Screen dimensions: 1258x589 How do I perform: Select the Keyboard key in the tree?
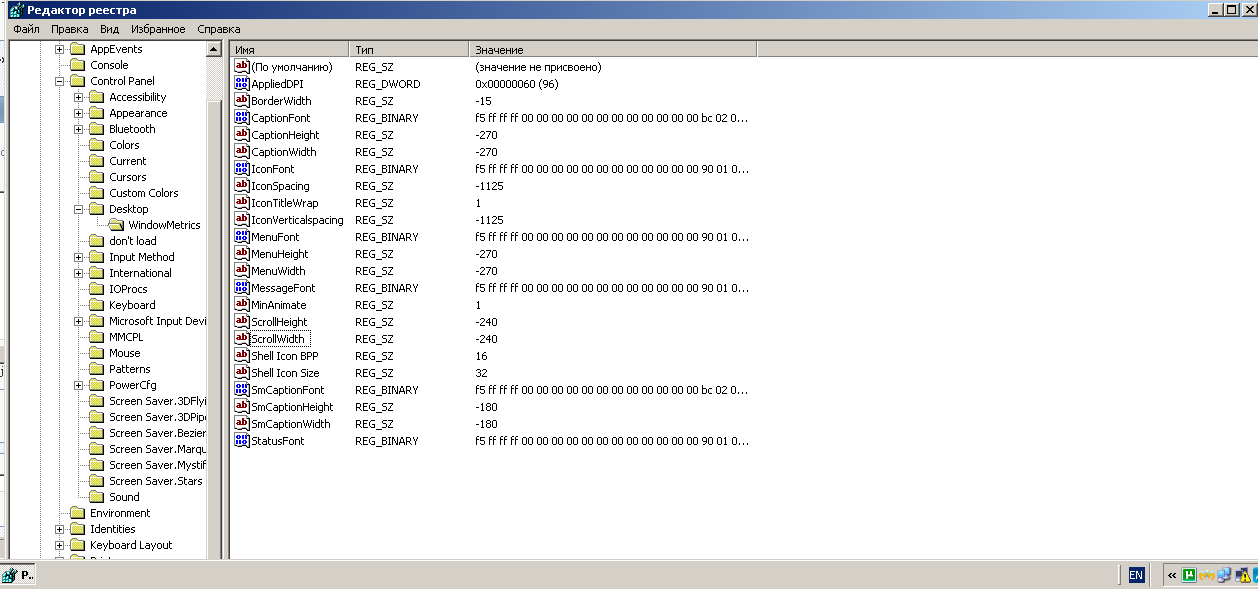click(x=132, y=305)
